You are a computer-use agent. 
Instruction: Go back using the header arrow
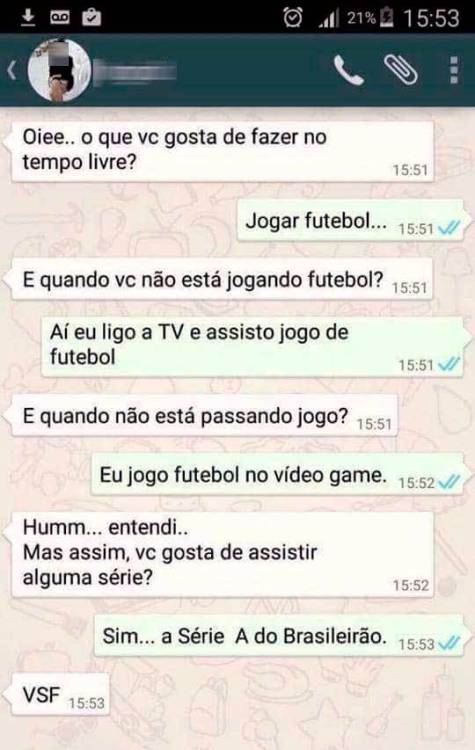[x=11, y=70]
